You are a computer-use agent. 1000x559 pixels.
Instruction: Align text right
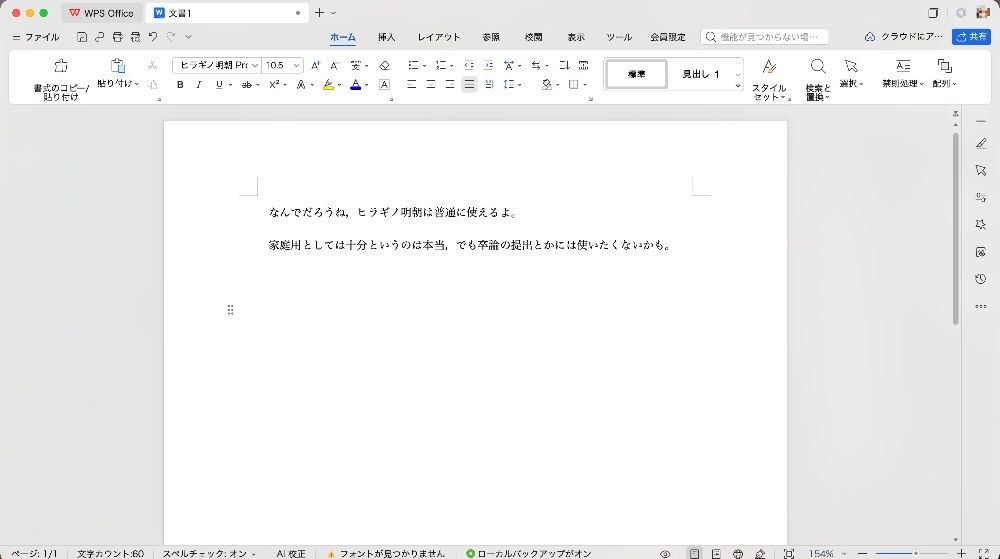[x=450, y=84]
